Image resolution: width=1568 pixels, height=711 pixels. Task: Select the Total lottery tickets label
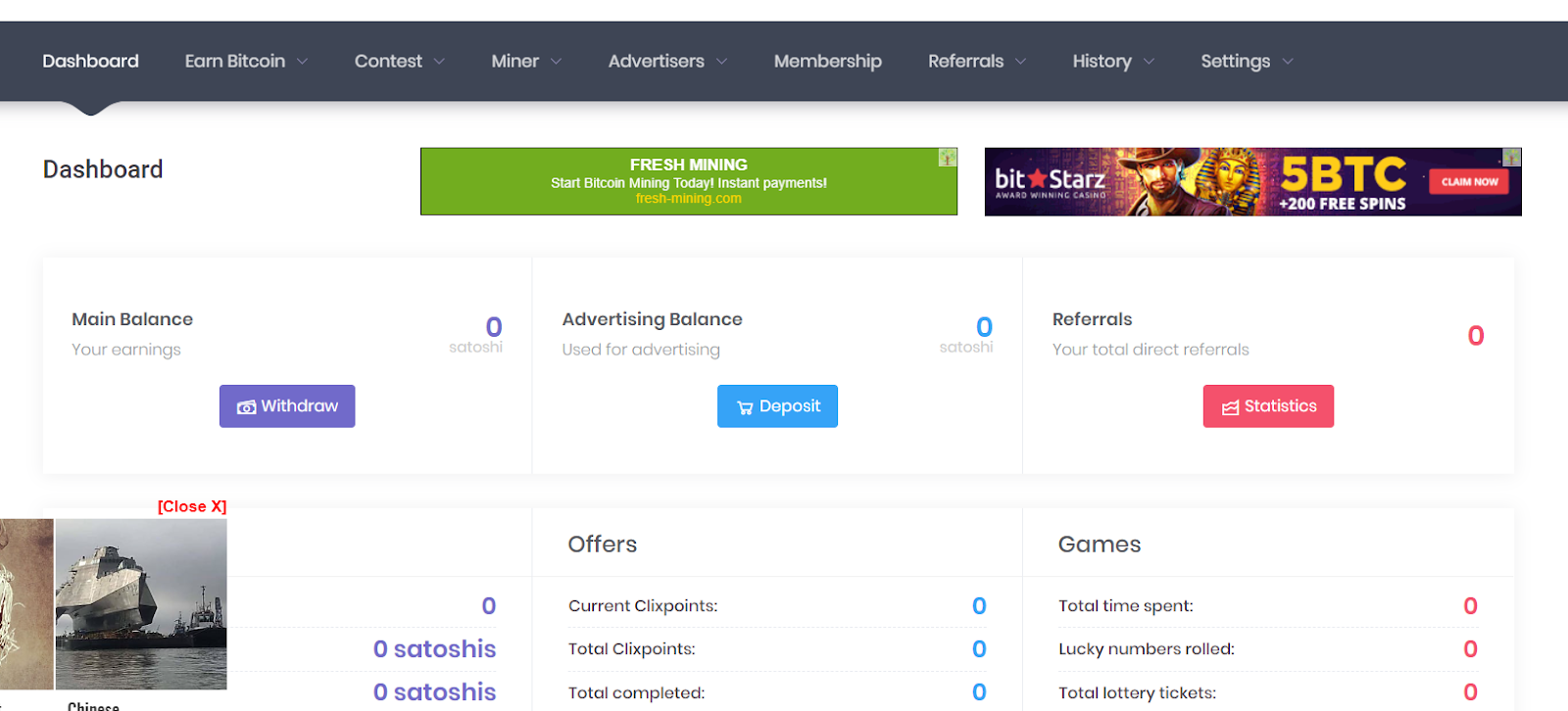(1137, 693)
